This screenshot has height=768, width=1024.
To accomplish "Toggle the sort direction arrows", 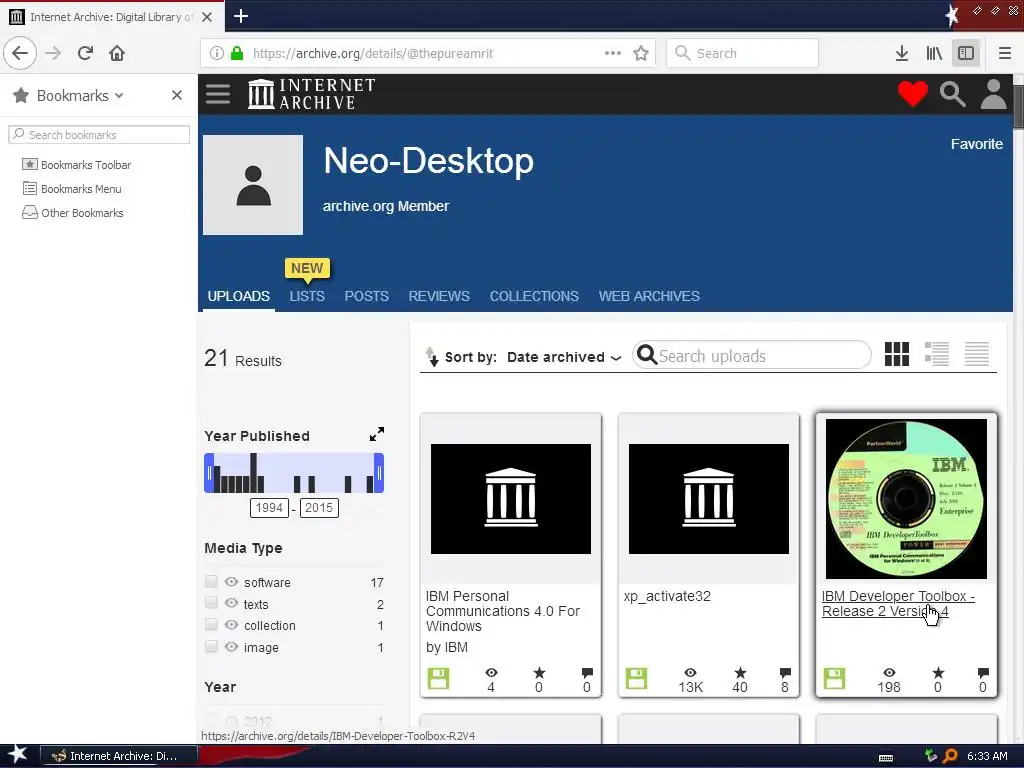I will (432, 356).
